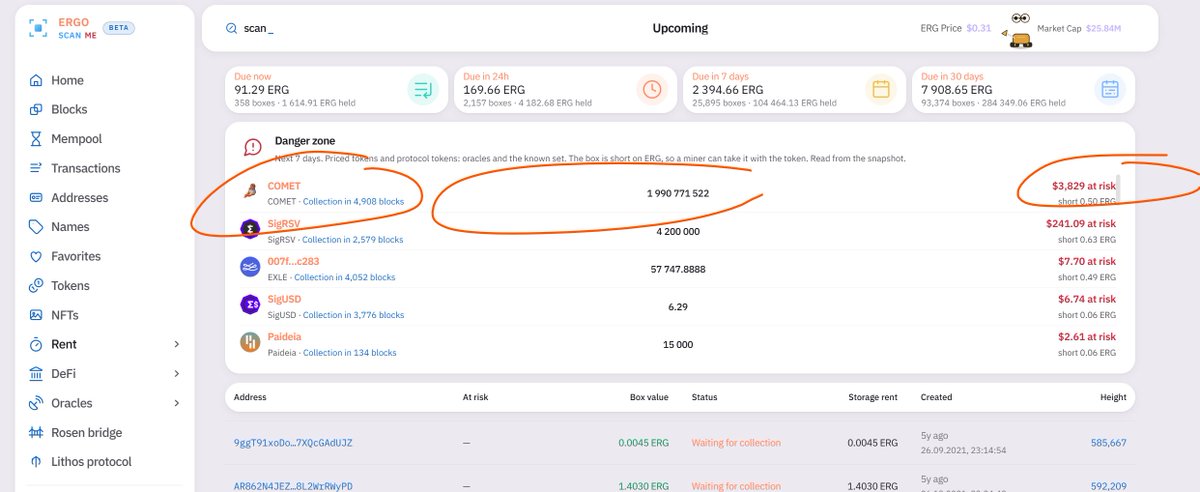Click the Oracles signal icon
The width and height of the screenshot is (1200, 492).
36,403
